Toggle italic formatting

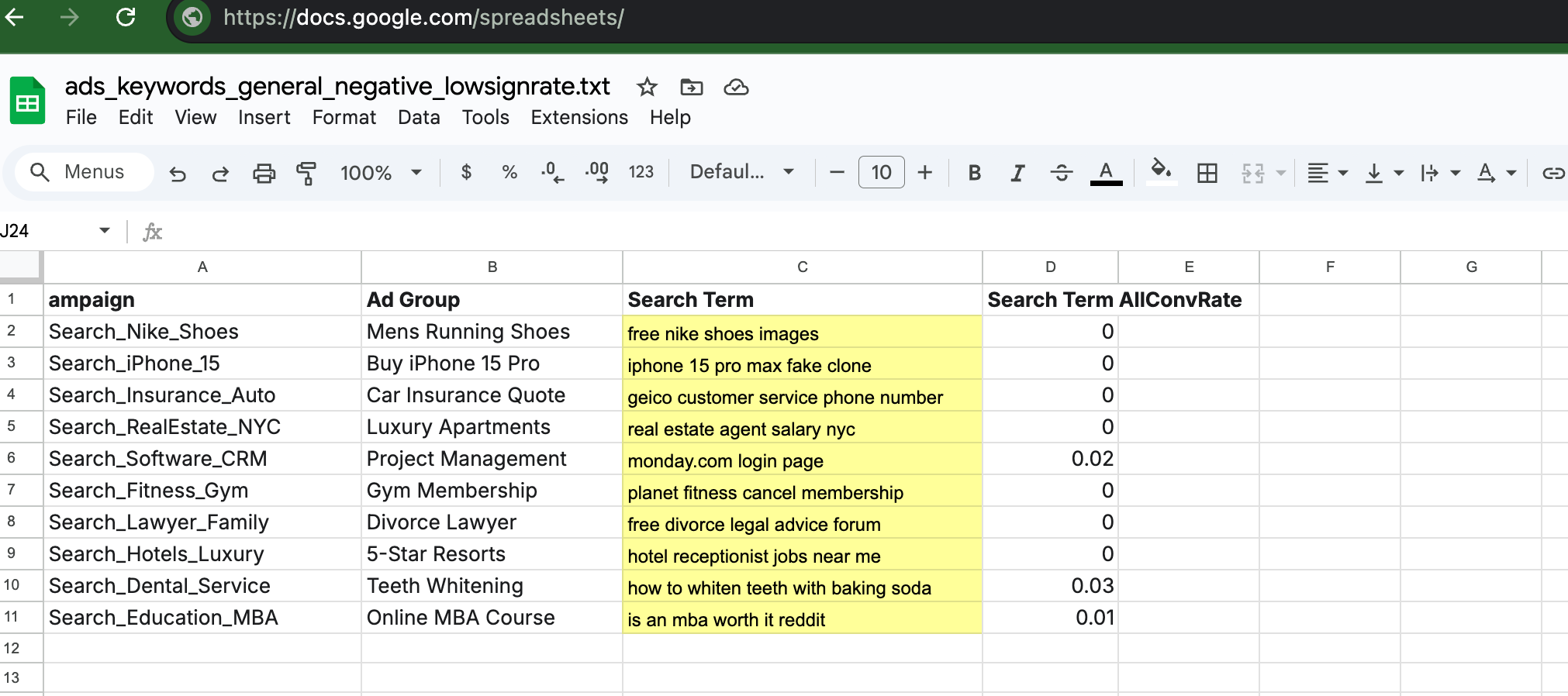(x=1017, y=173)
